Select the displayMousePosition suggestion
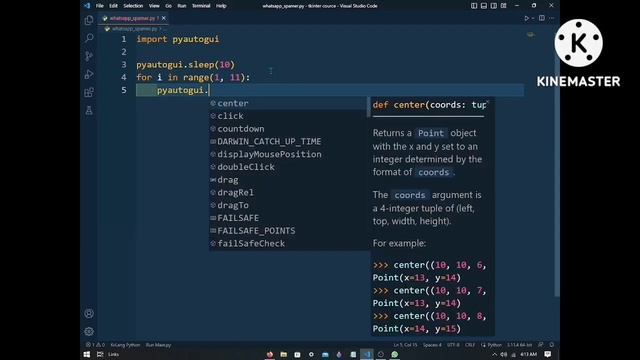This screenshot has height=360, width=640. point(288,154)
